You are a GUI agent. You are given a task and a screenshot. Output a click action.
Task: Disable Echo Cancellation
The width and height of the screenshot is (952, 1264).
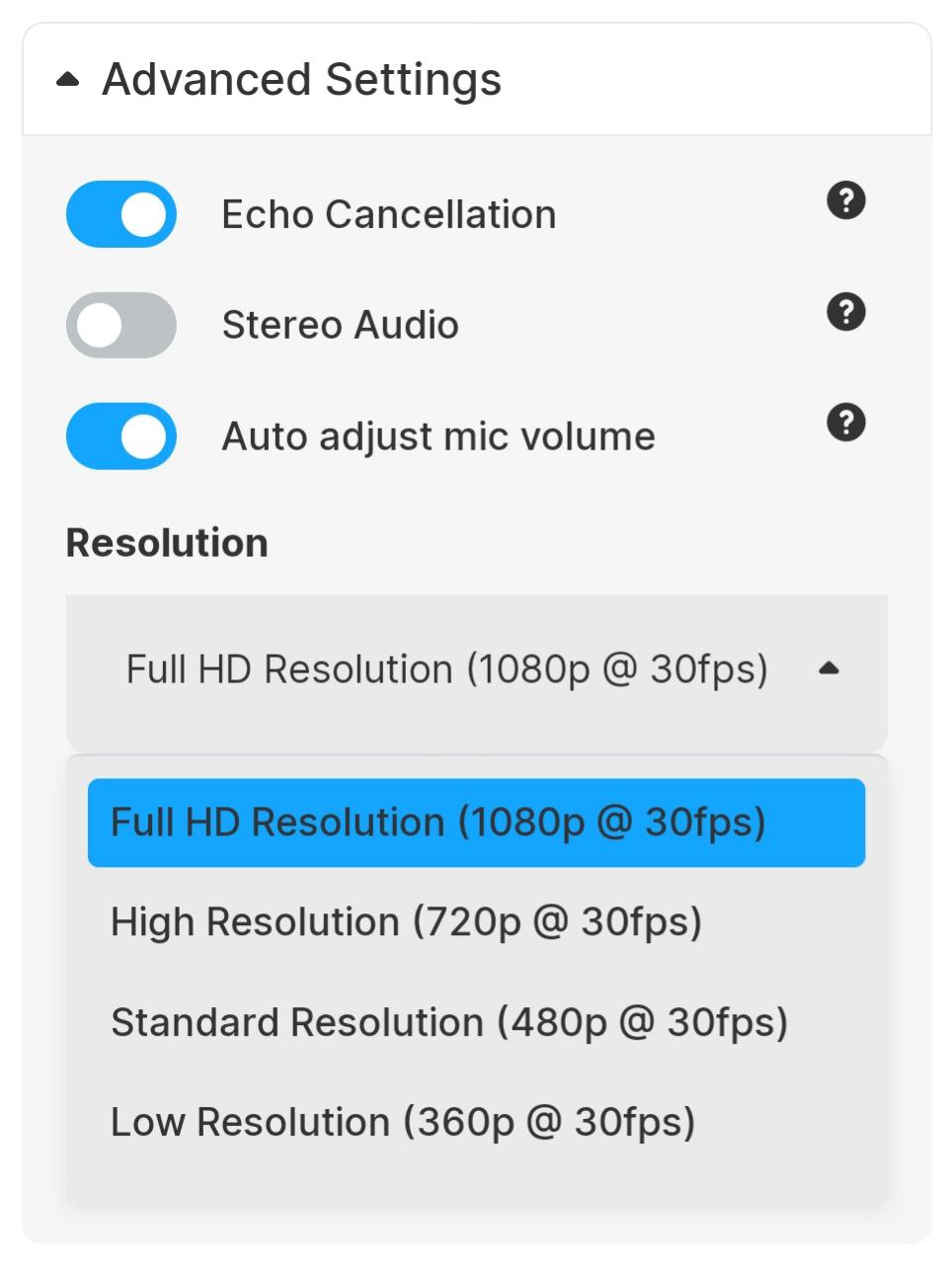pyautogui.click(x=119, y=213)
